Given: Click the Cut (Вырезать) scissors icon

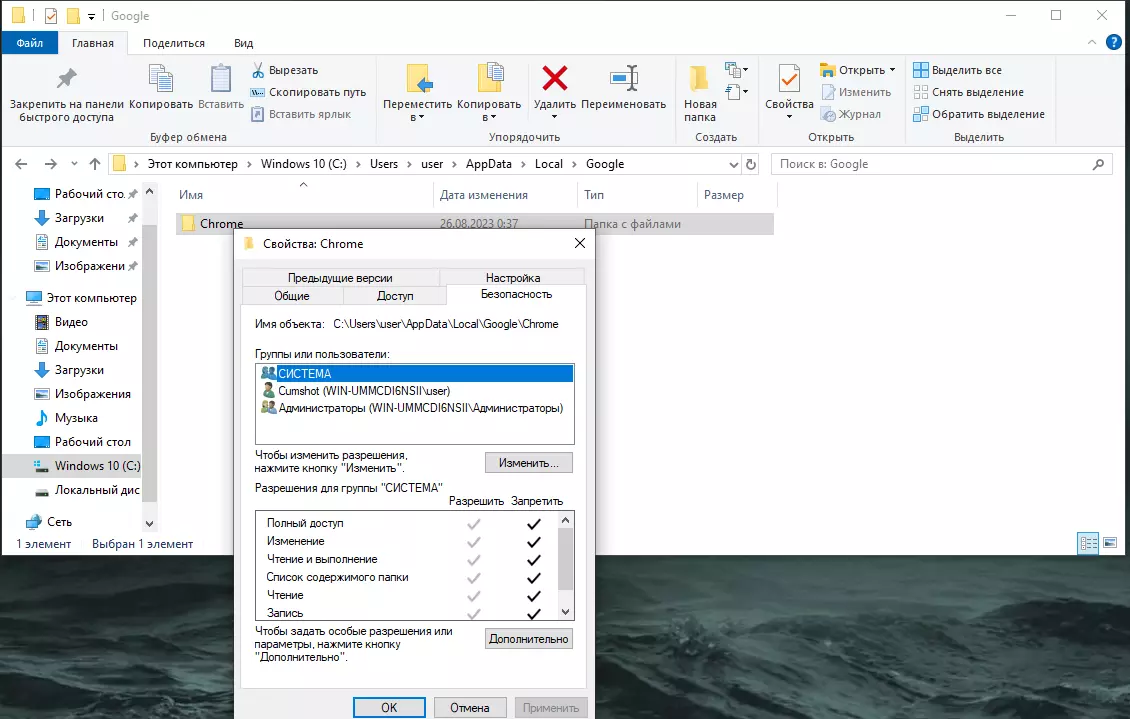Looking at the screenshot, I should [x=258, y=70].
